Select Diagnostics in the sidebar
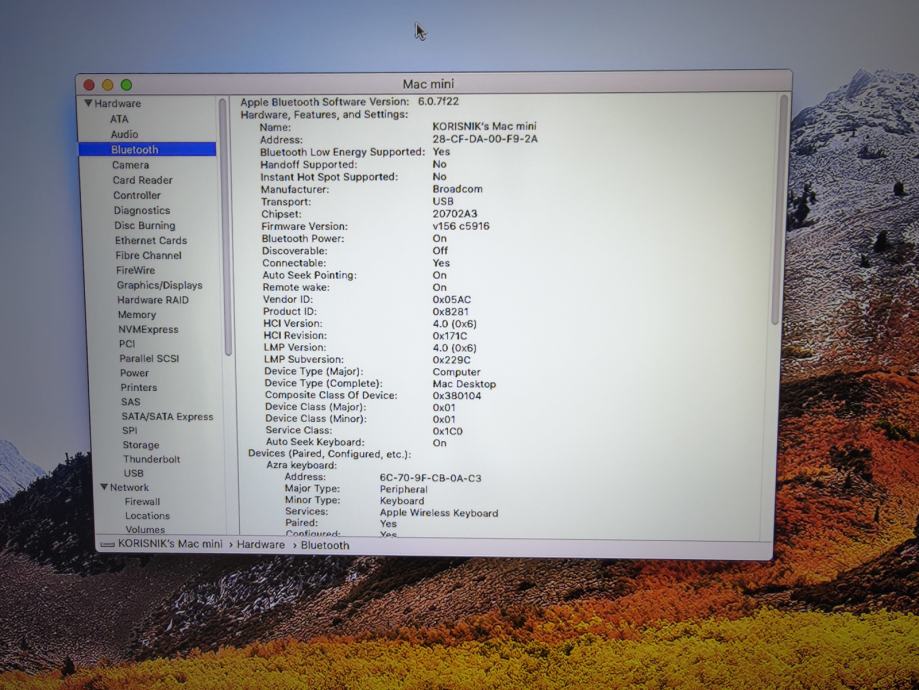Image resolution: width=919 pixels, height=690 pixels. coord(142,210)
